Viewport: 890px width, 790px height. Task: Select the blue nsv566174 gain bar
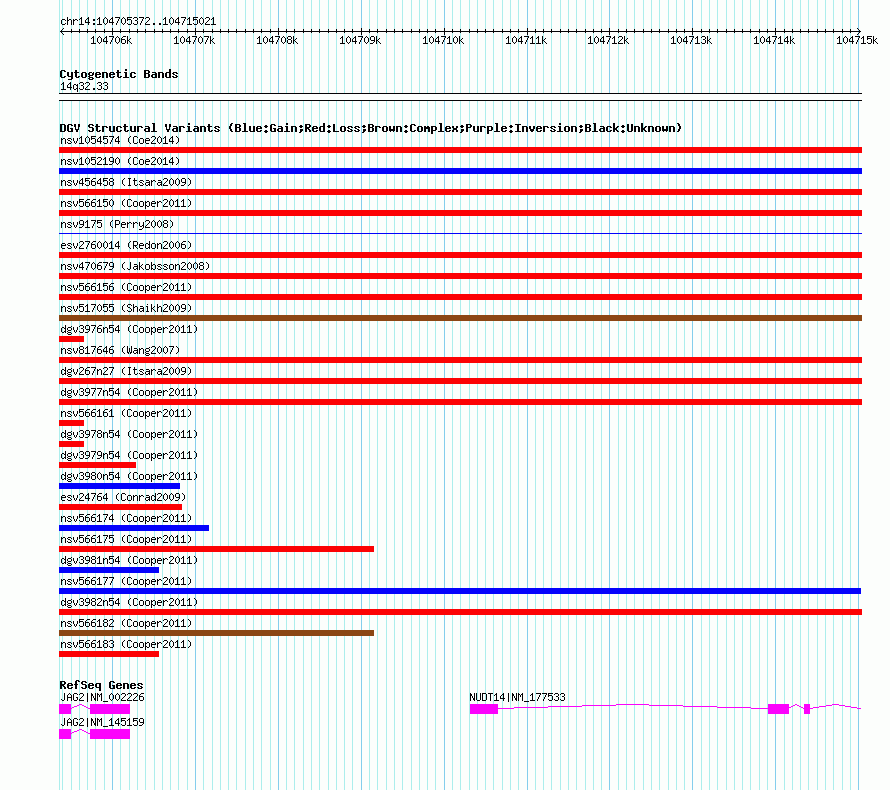(134, 528)
